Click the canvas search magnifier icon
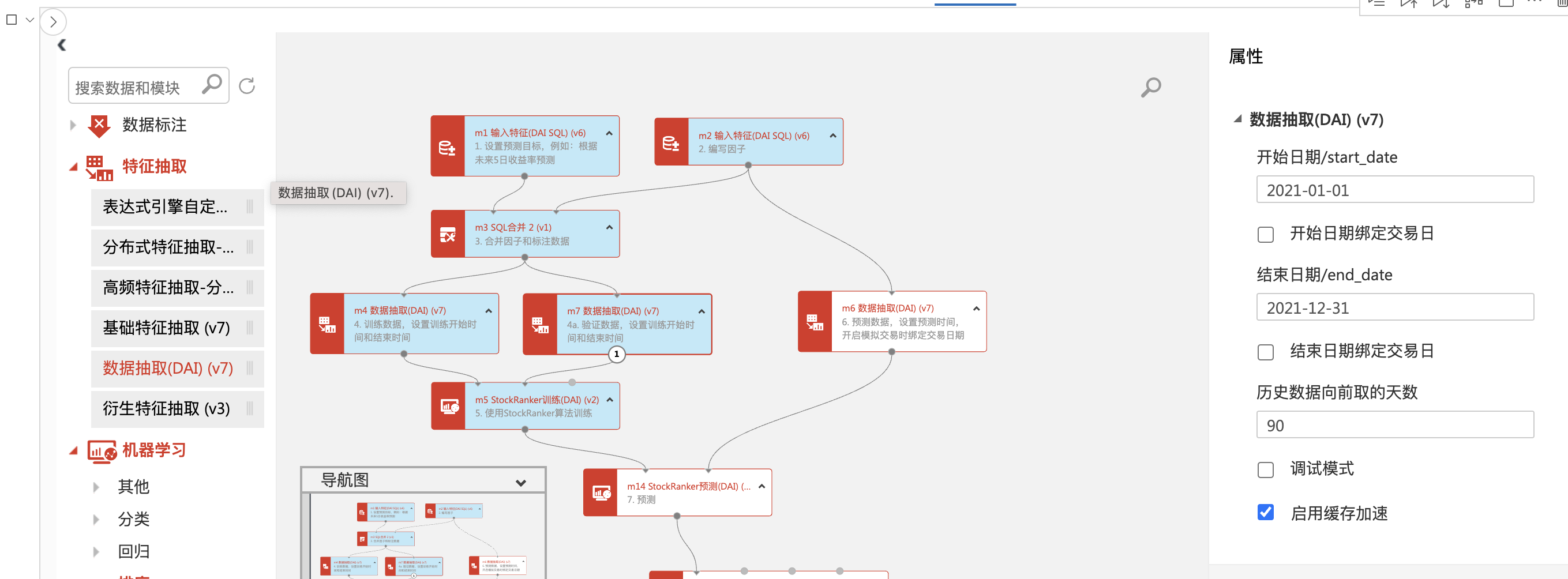The image size is (1568, 579). pos(1150,88)
